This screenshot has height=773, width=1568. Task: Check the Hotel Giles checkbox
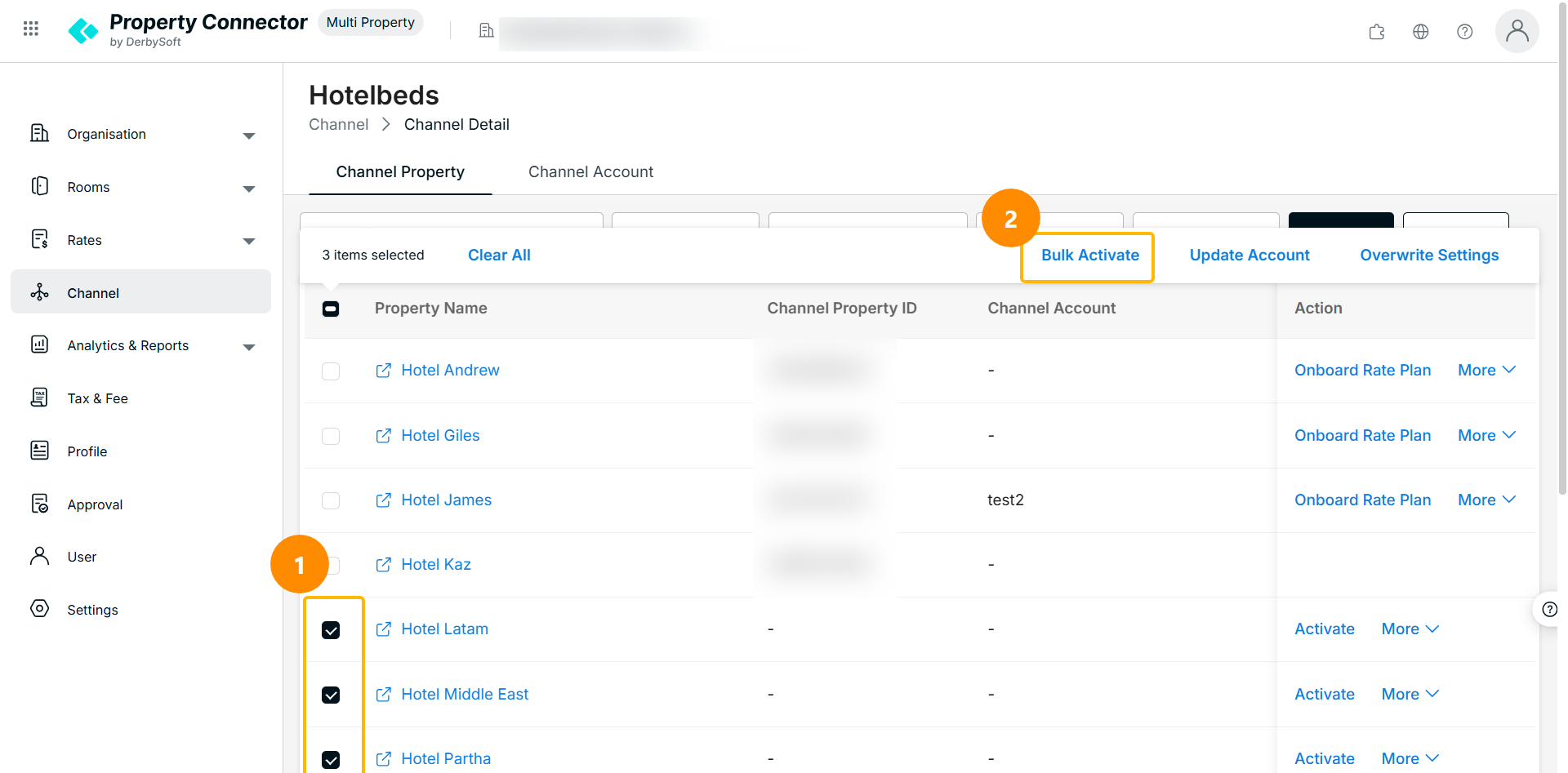coord(331,436)
